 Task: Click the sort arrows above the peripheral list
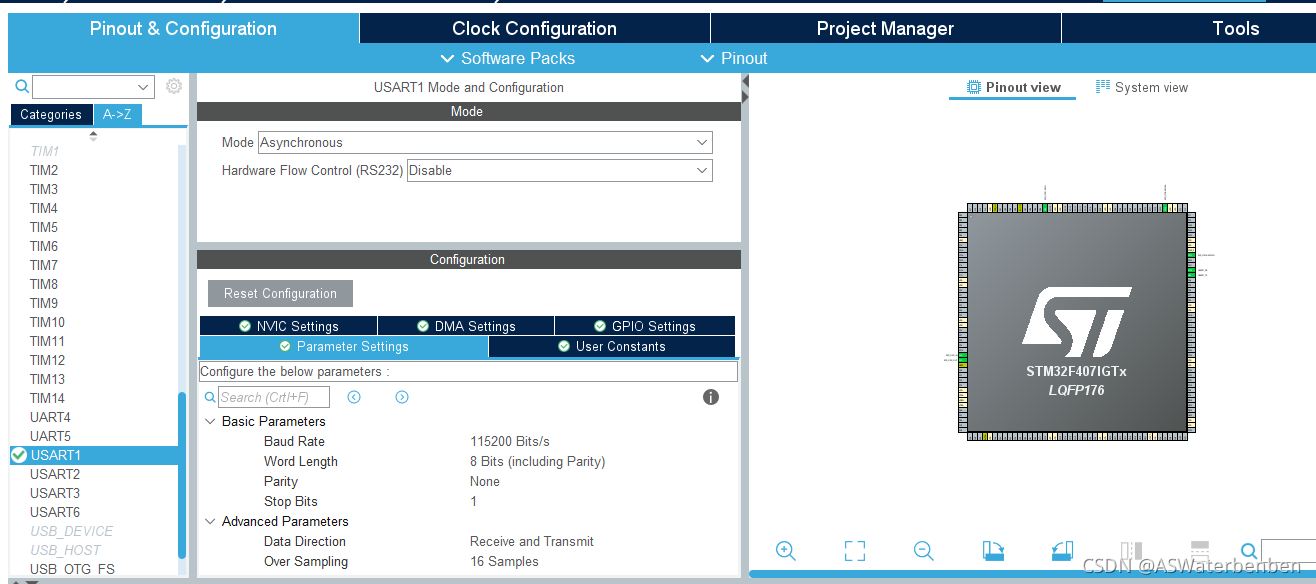click(x=94, y=135)
